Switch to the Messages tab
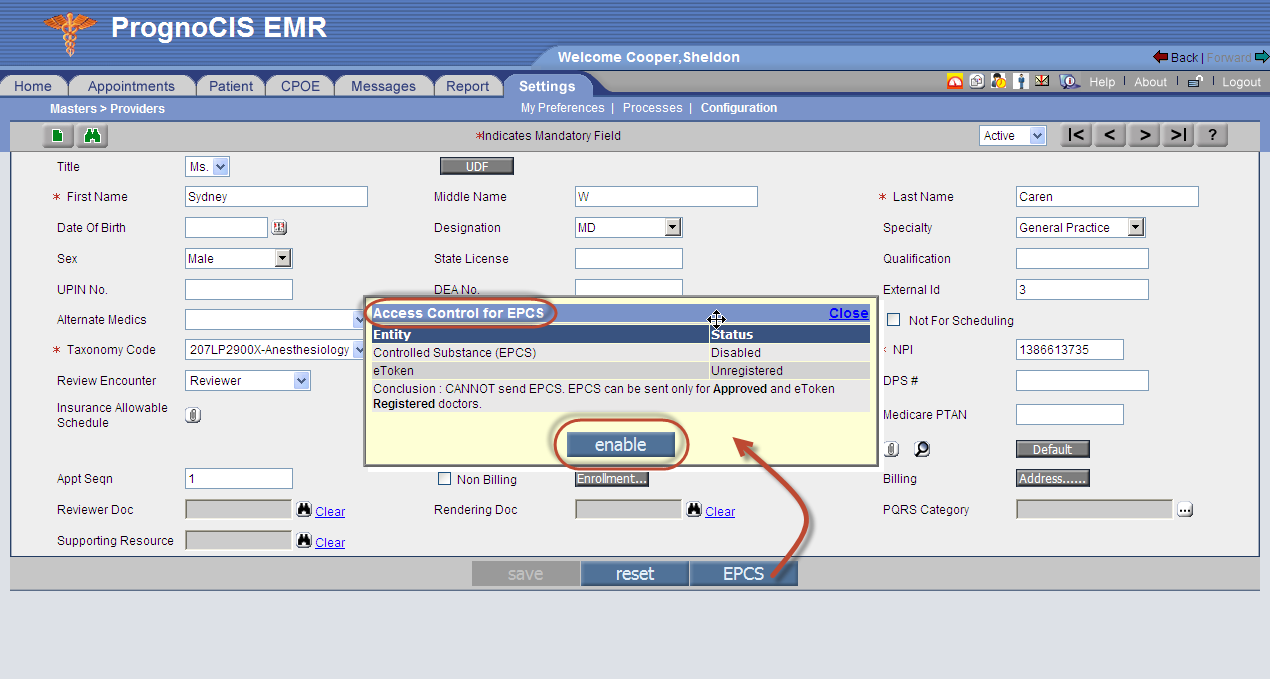 [x=383, y=86]
